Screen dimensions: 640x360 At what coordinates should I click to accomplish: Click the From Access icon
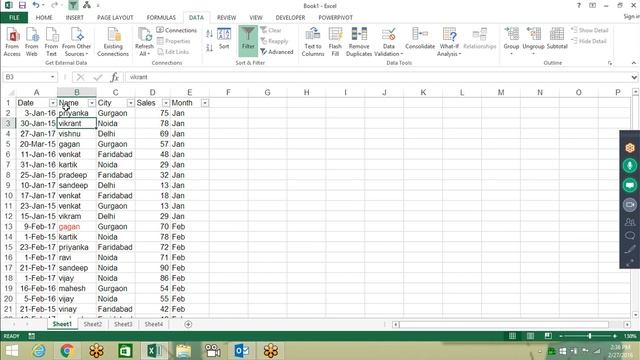[12, 42]
